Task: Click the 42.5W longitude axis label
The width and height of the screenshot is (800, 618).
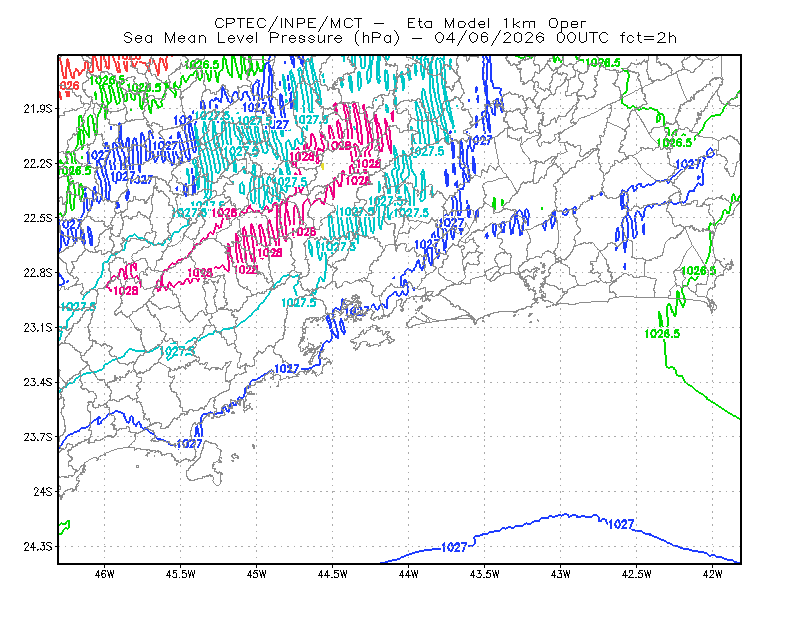Action: (x=637, y=574)
